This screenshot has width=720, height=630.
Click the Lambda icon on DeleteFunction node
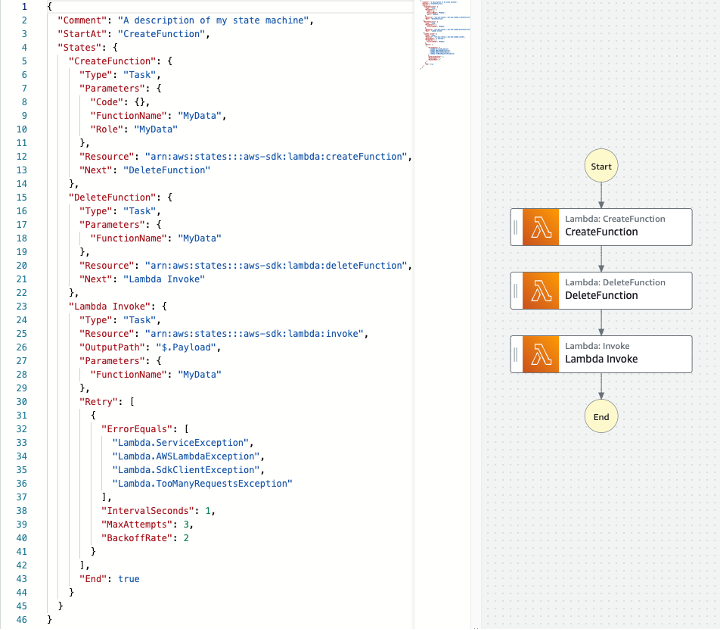[540, 291]
